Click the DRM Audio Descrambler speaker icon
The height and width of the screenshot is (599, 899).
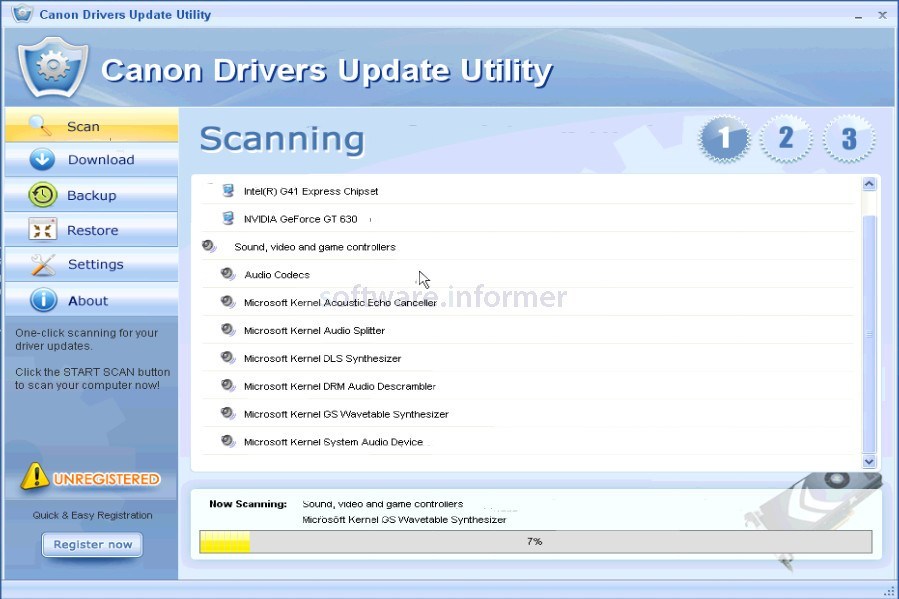point(228,385)
